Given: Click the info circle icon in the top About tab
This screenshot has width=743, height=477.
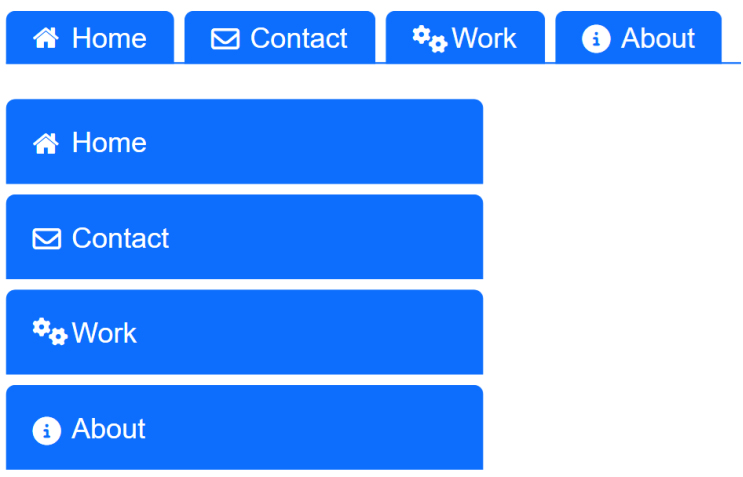Looking at the screenshot, I should 596,39.
